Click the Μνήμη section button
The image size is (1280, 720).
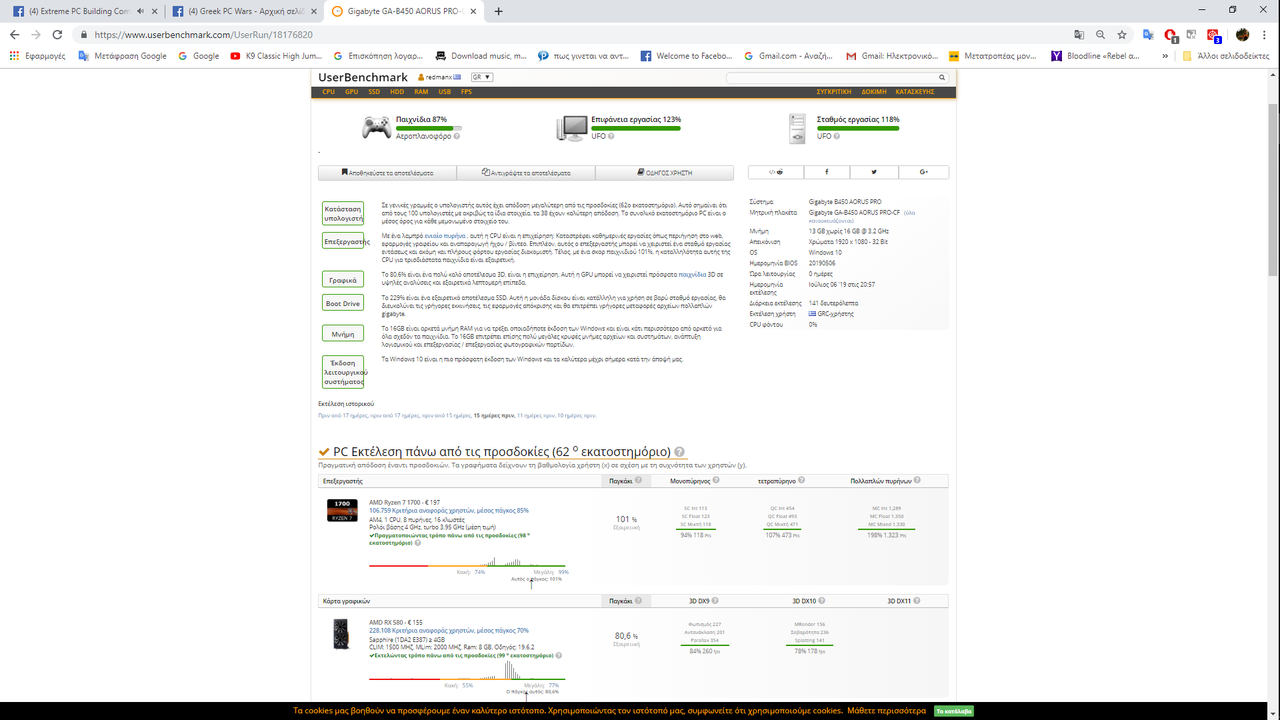coord(343,333)
